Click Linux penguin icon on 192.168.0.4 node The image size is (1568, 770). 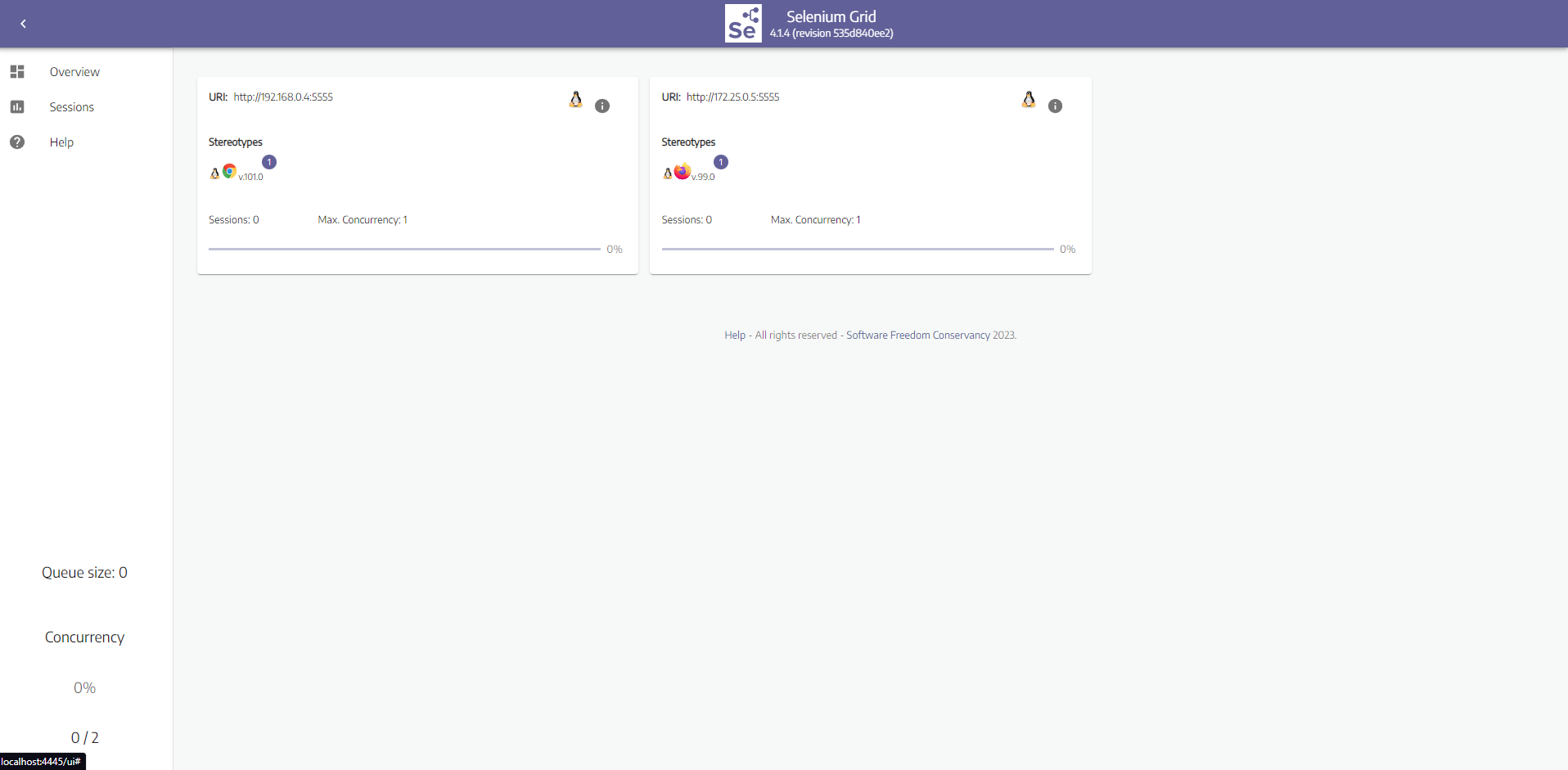coord(576,100)
